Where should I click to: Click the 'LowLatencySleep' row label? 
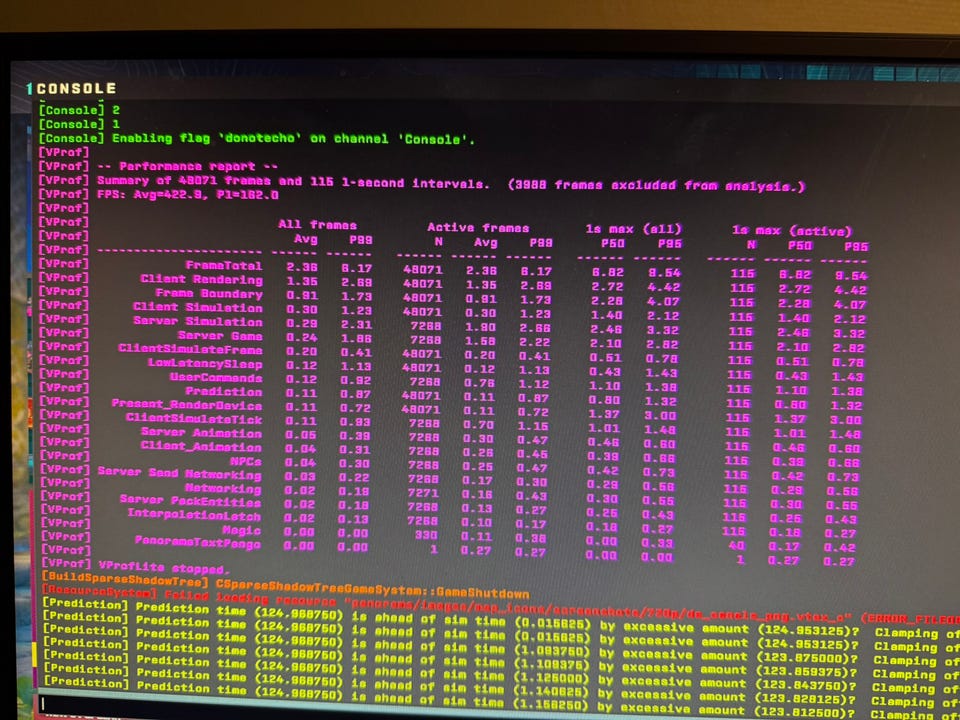(205, 363)
